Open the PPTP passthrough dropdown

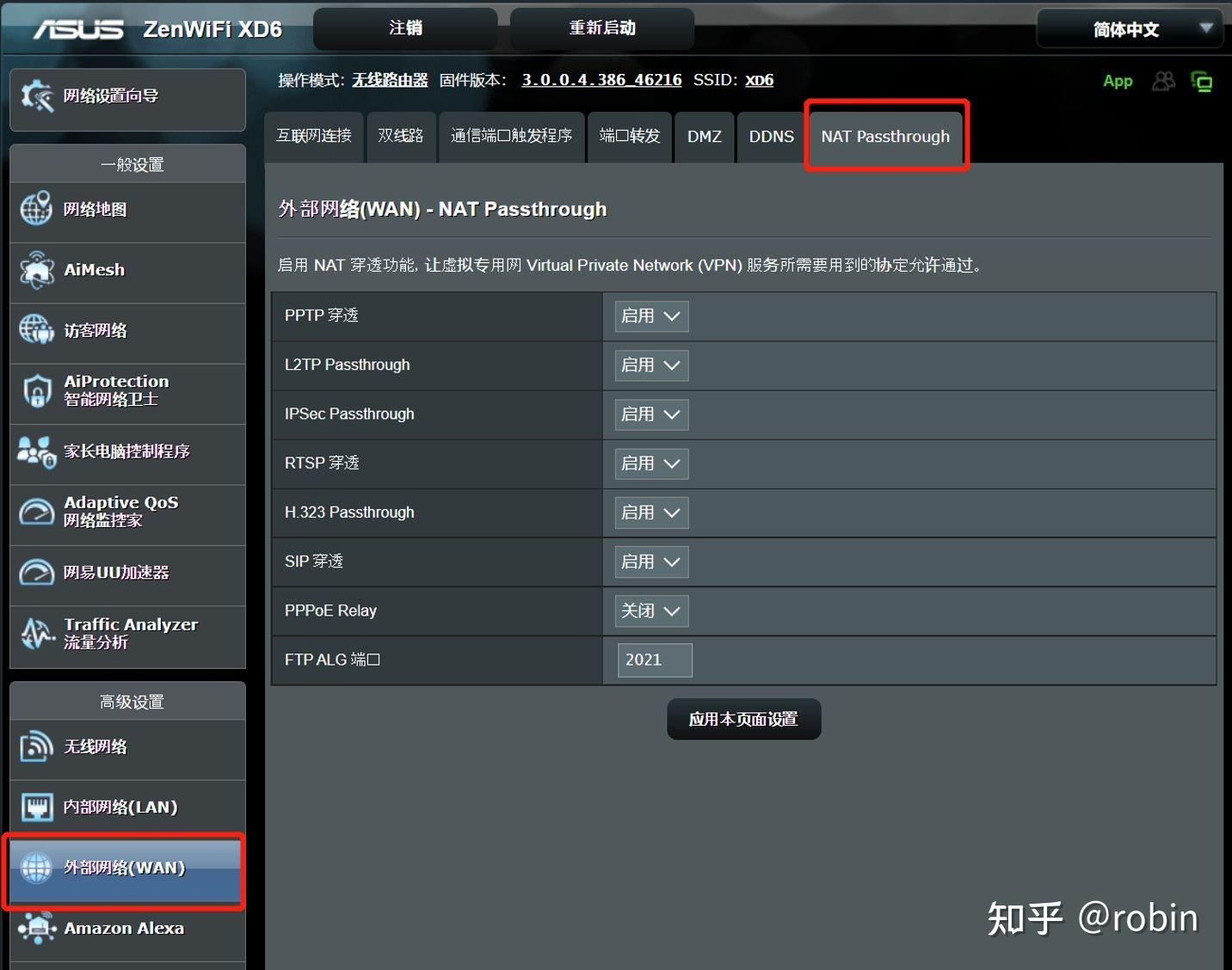(651, 316)
